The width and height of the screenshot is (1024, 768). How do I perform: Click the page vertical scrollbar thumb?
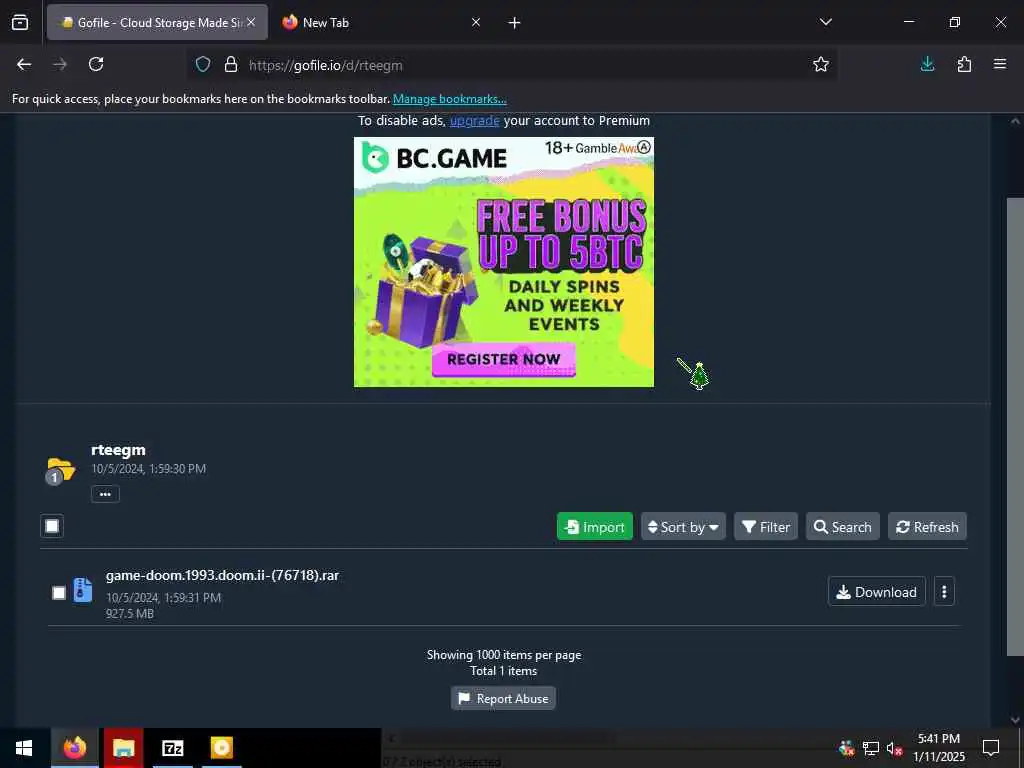tap(1015, 426)
